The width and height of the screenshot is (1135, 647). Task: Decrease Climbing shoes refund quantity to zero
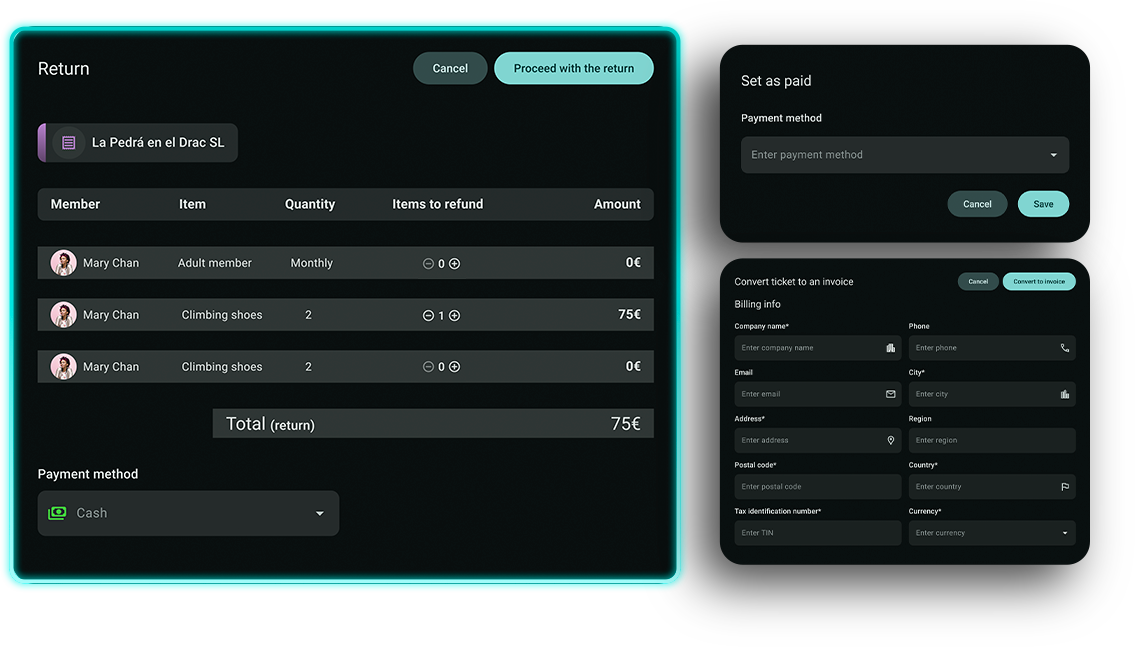coord(428,315)
